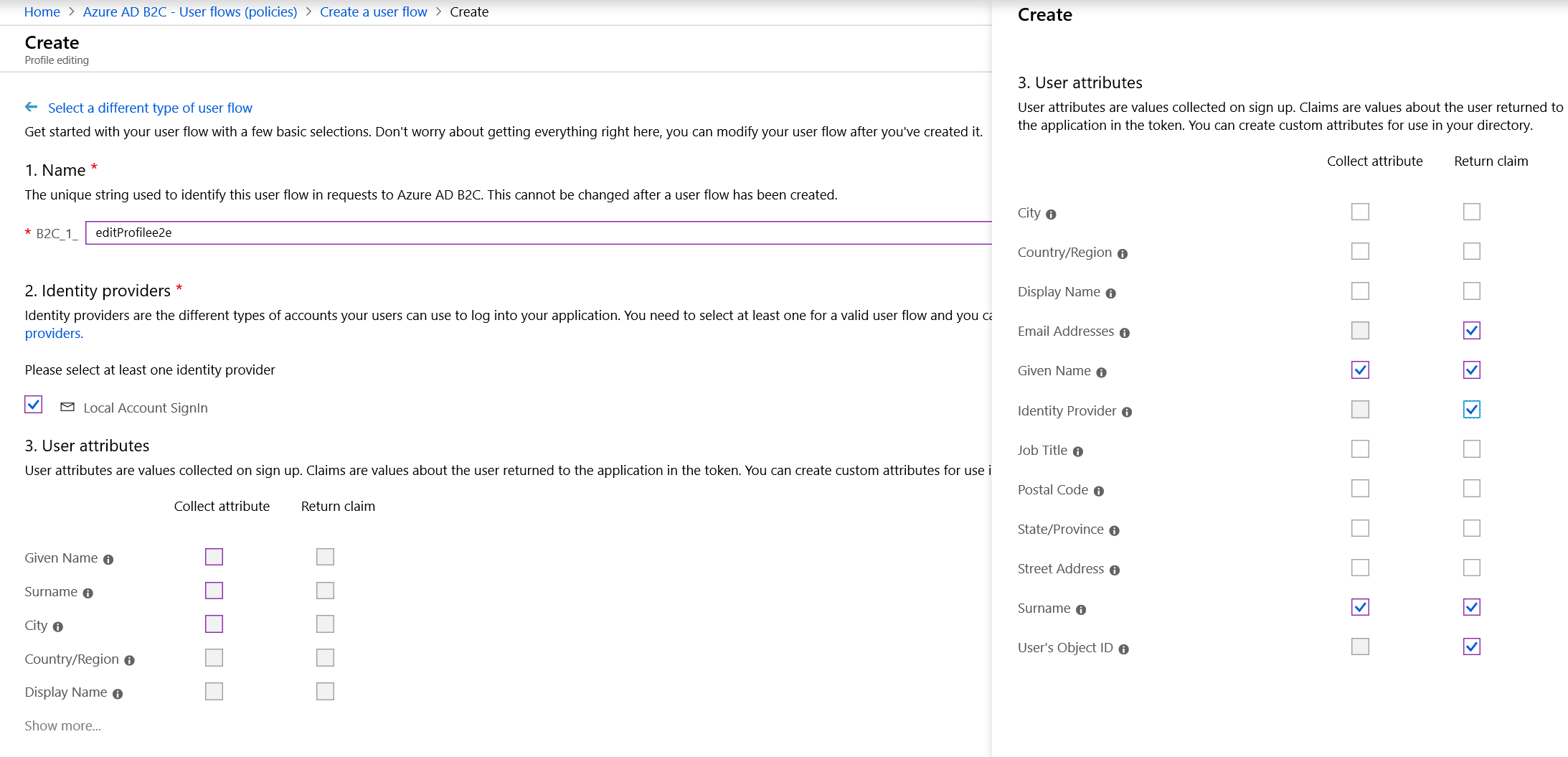Click inside the user flow name field
Screen dimensions: 1568x757
pyautogui.click(x=287, y=232)
